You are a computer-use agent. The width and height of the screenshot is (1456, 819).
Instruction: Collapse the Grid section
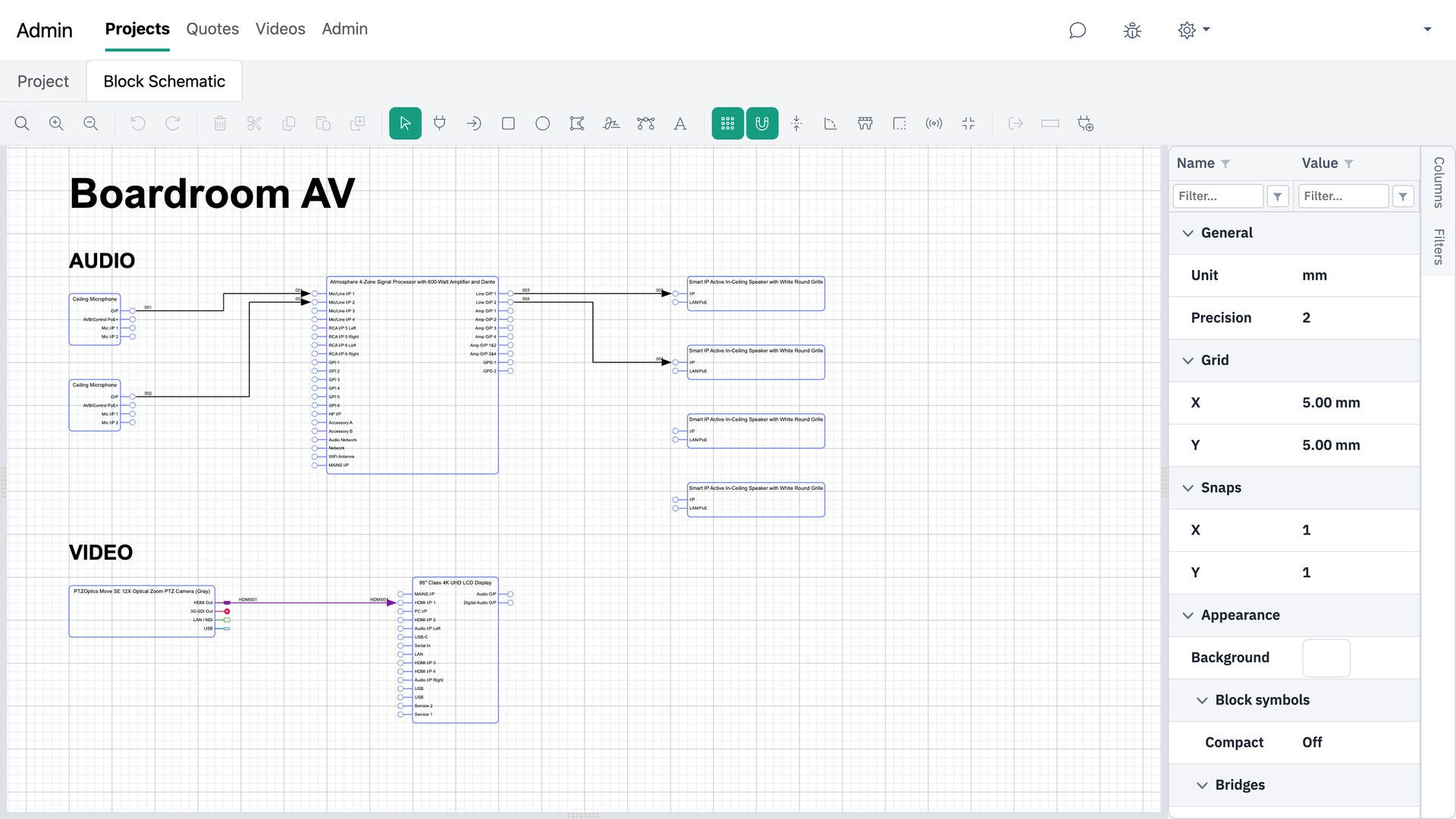[1188, 361]
